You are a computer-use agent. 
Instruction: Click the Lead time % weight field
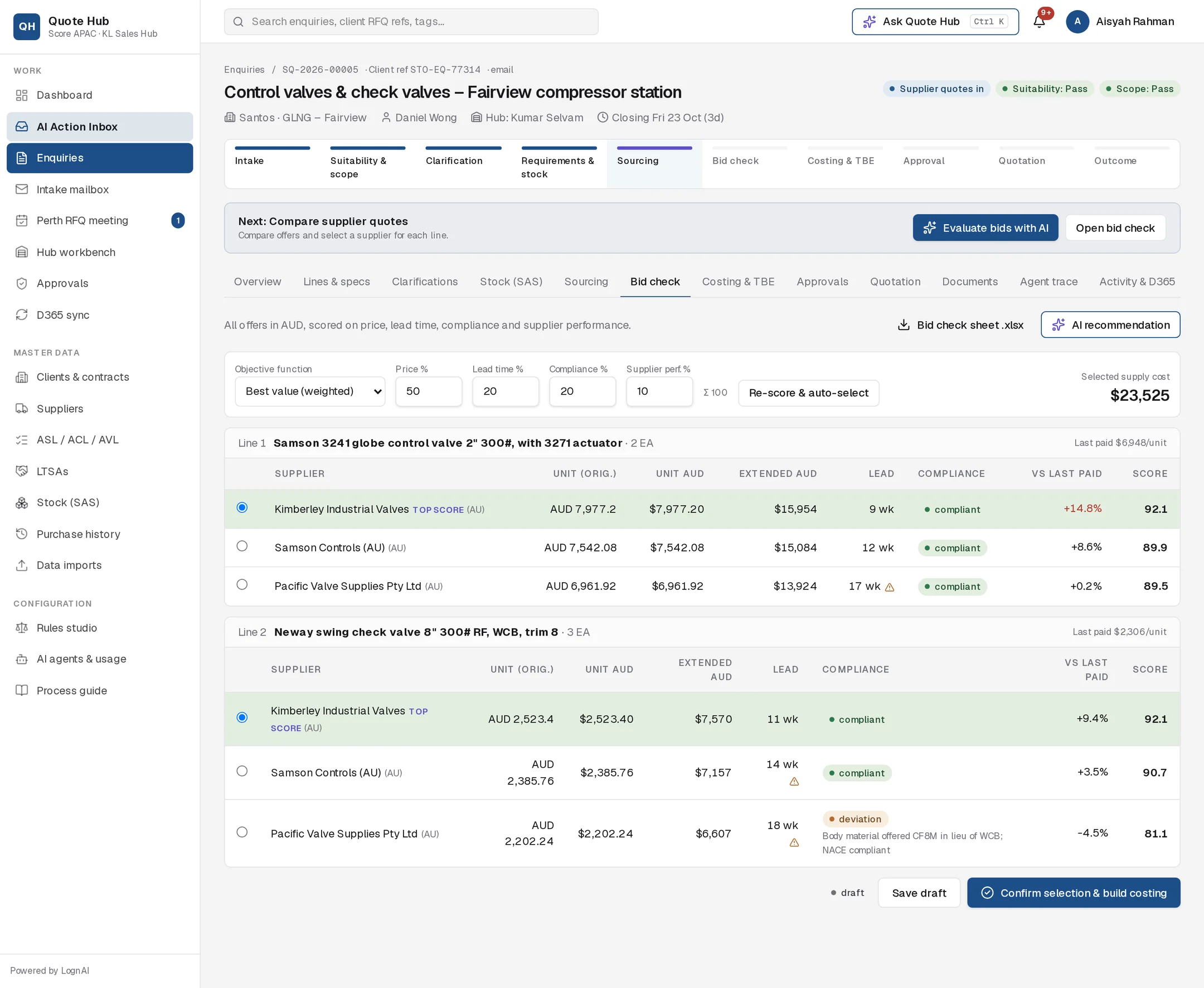point(505,391)
